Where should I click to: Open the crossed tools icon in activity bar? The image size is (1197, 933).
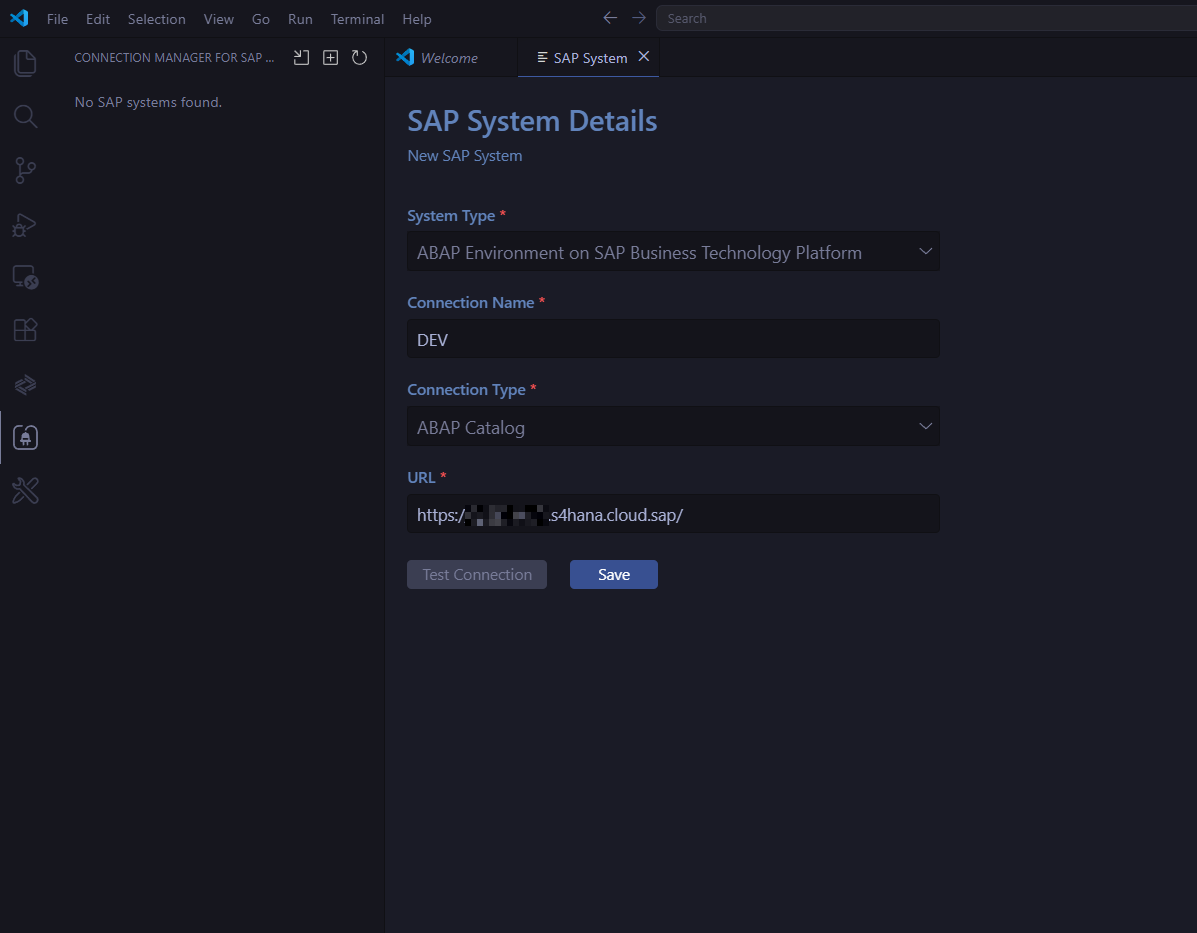click(25, 491)
